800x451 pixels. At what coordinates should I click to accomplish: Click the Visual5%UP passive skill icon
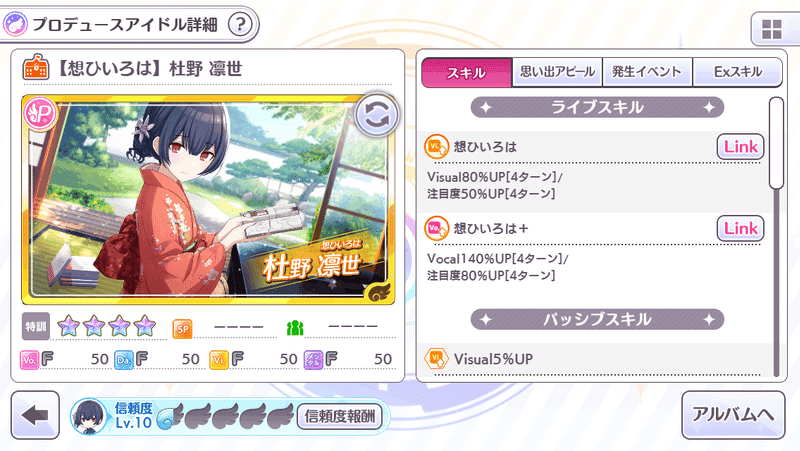pyautogui.click(x=436, y=358)
